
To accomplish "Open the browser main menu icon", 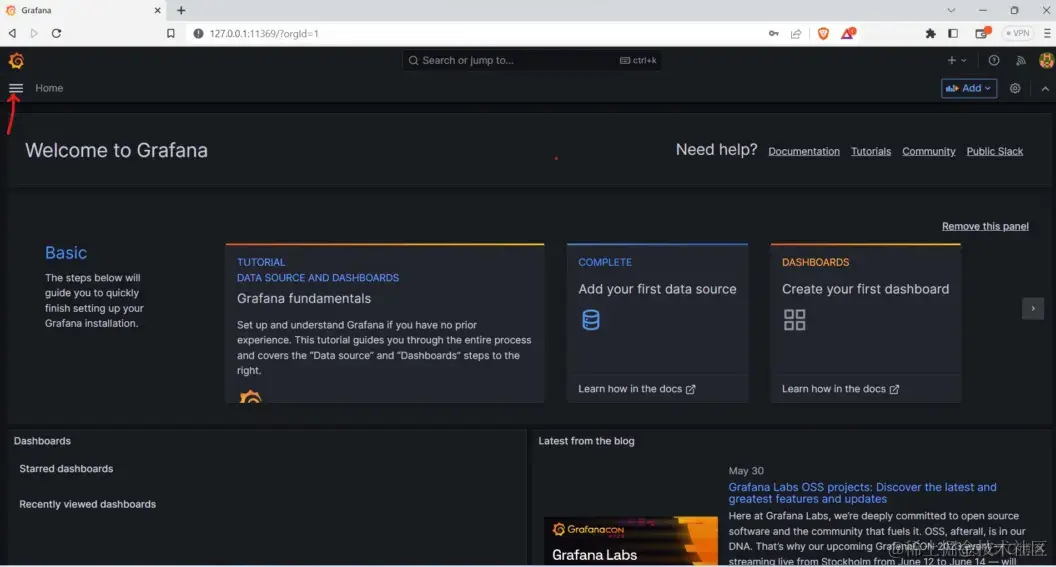I will 1047,33.
